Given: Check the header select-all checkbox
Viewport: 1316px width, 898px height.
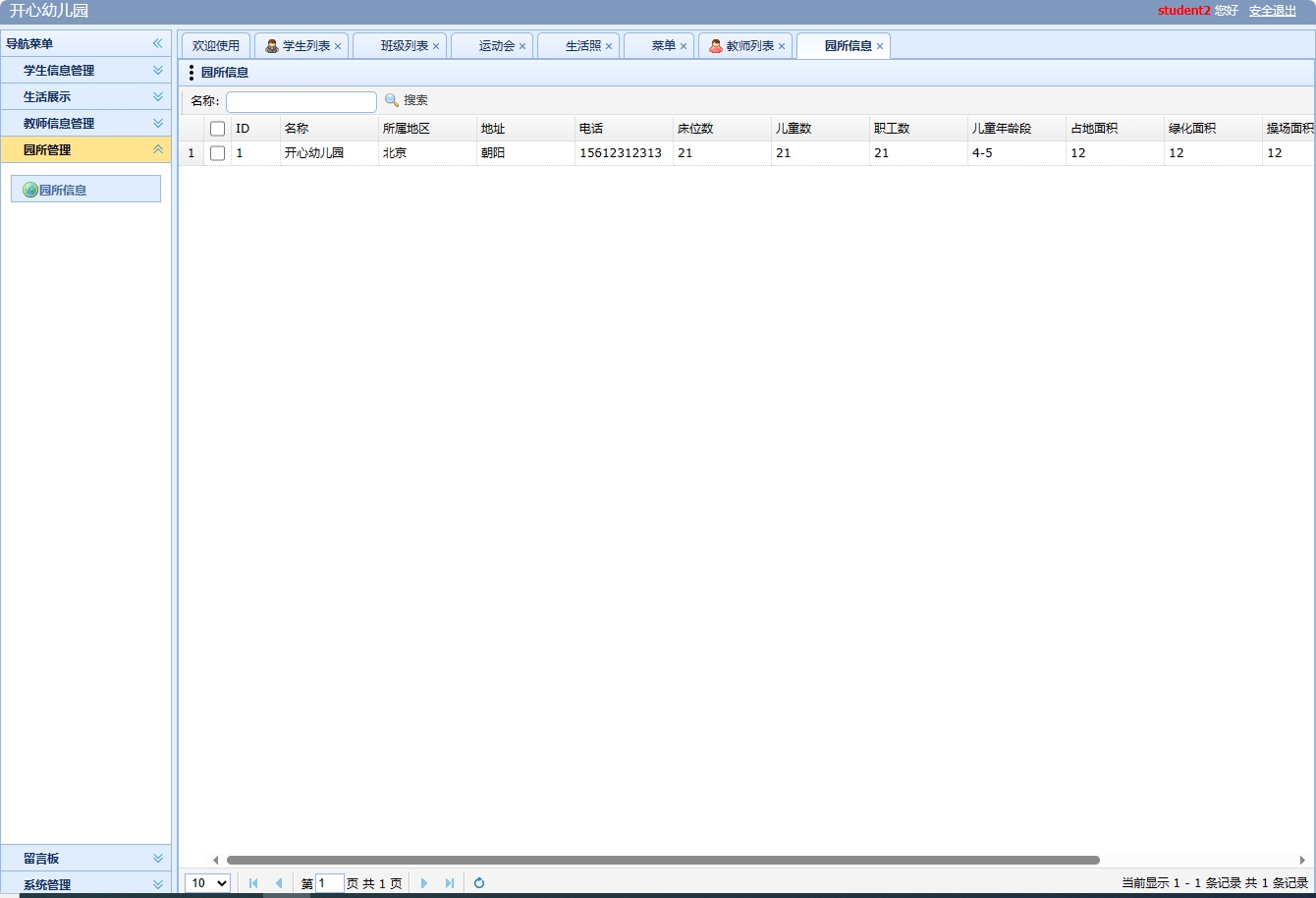Looking at the screenshot, I should coord(217,128).
